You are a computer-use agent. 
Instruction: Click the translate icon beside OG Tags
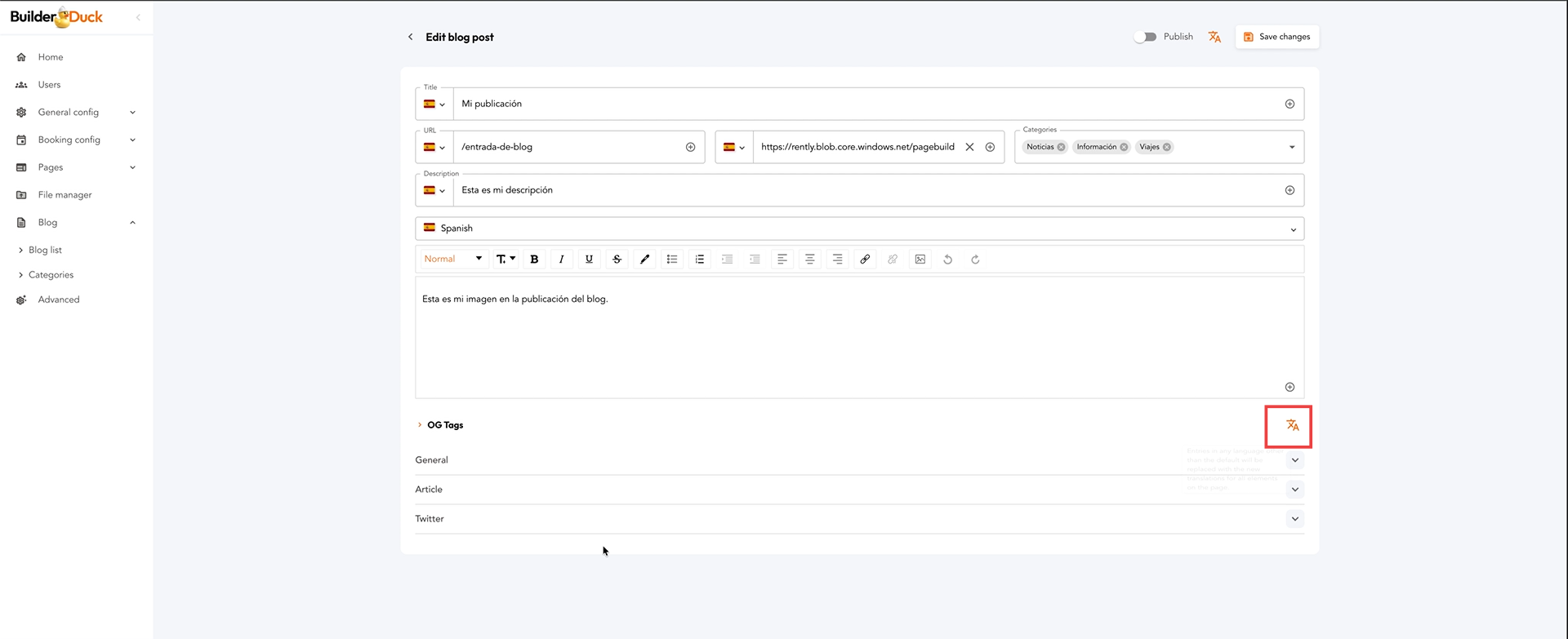coord(1292,425)
